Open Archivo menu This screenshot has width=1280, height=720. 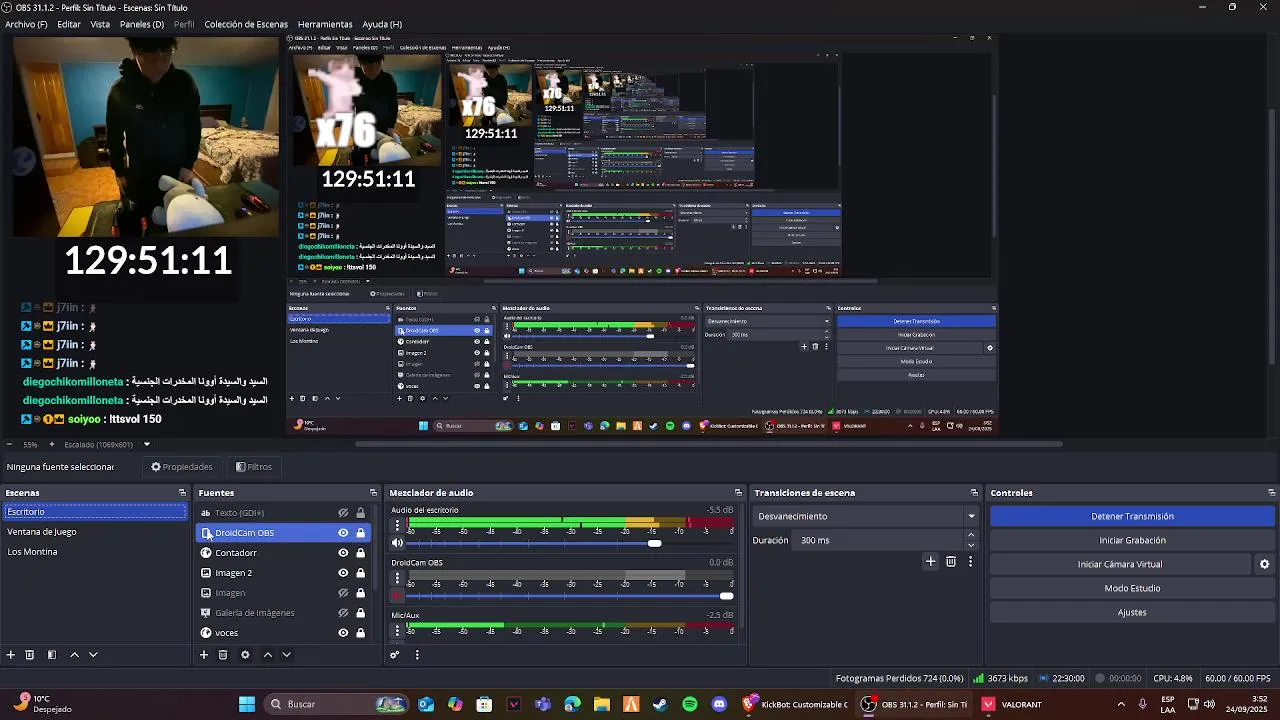tap(26, 24)
